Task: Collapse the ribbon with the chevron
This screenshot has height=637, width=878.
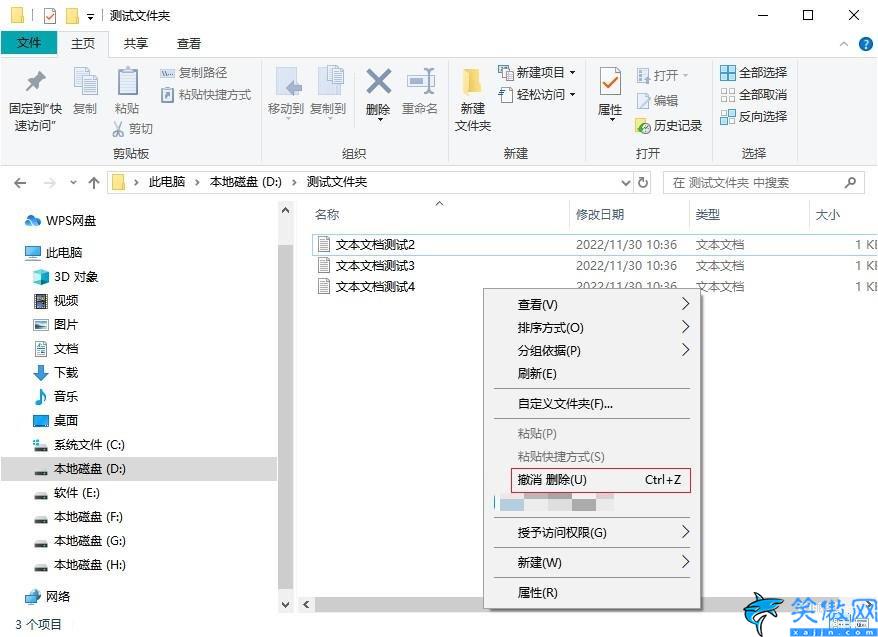Action: [x=844, y=44]
